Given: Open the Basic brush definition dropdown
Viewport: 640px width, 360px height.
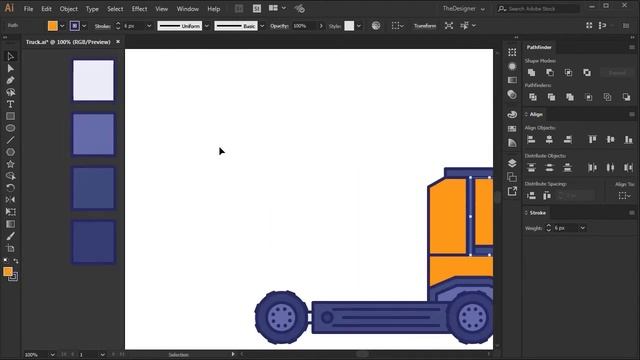Looking at the screenshot, I should pos(262,26).
